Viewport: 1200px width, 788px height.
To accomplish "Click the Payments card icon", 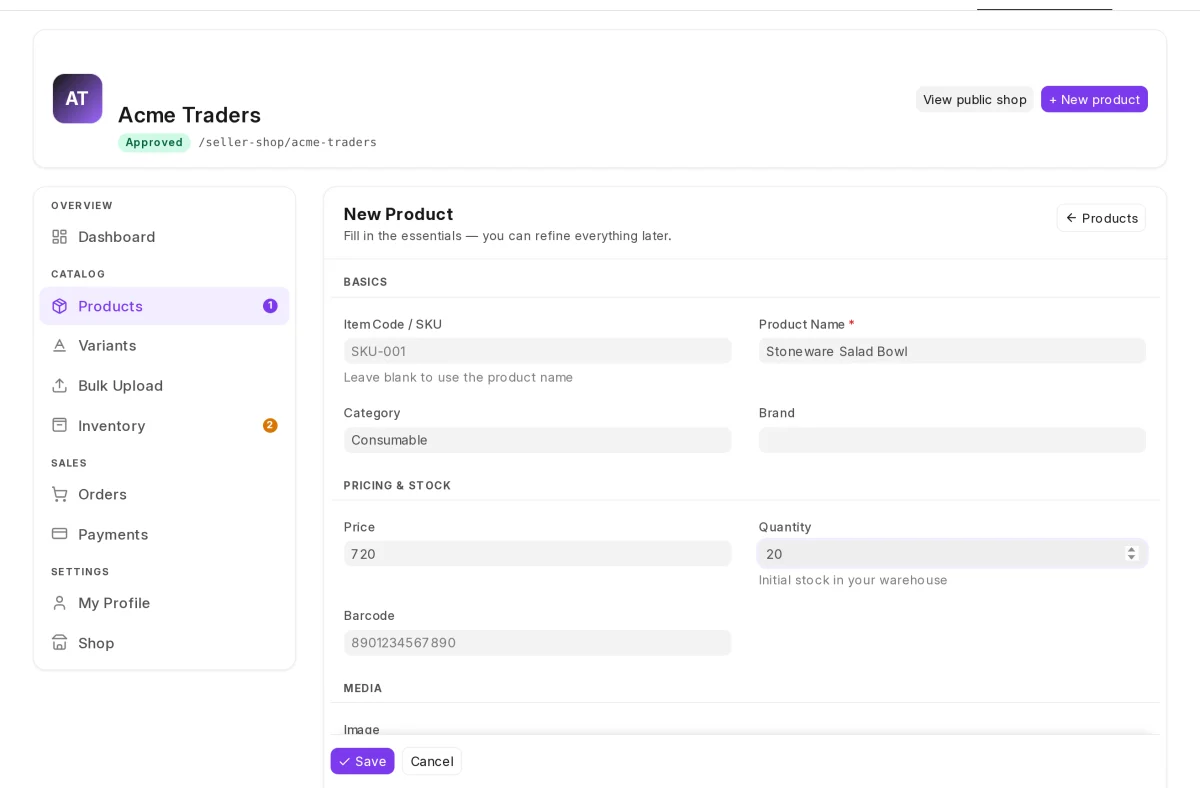I will tap(60, 534).
